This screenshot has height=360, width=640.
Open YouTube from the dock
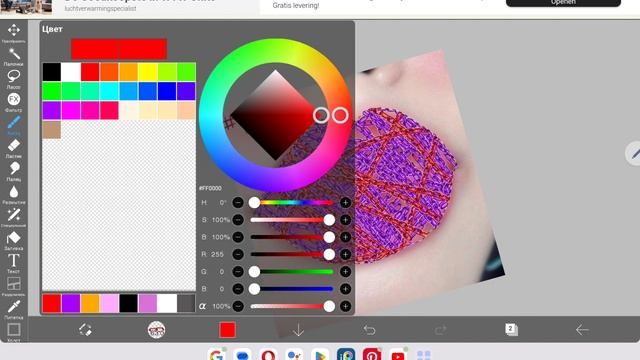398,354
